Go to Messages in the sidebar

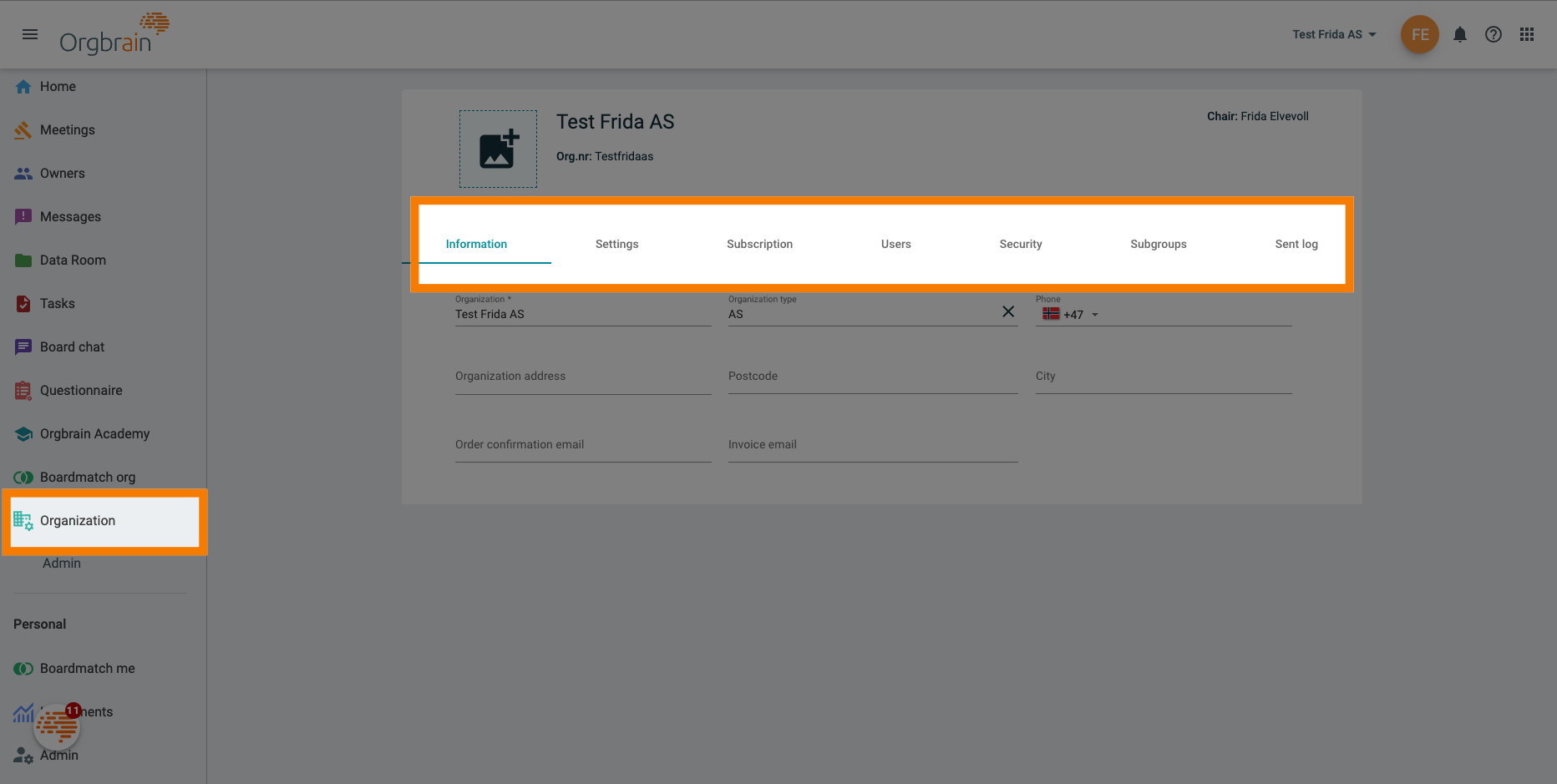tap(70, 216)
